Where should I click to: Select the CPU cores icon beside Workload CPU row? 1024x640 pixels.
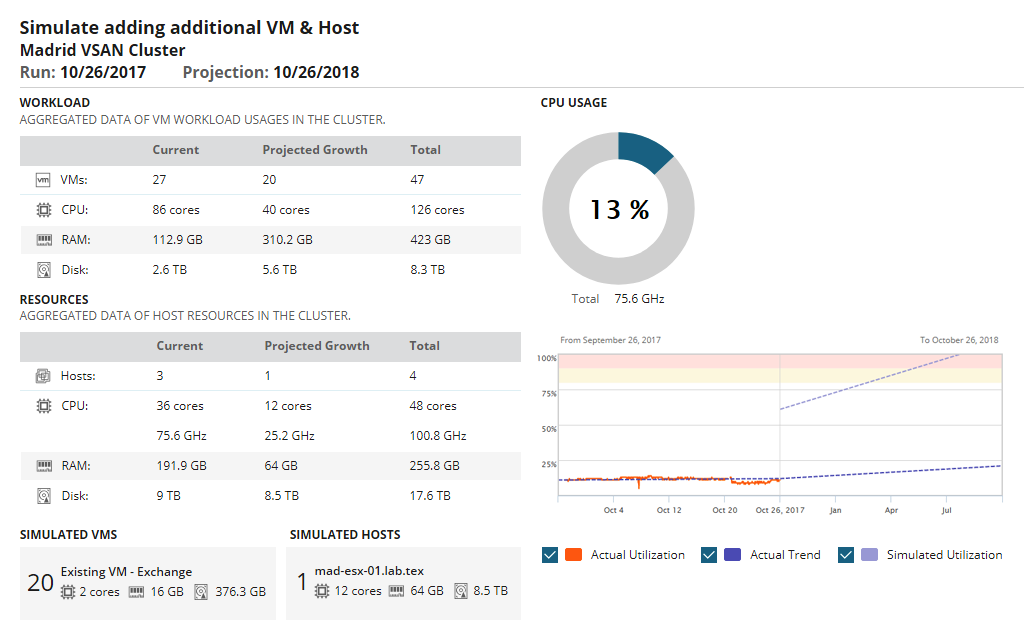click(x=42, y=210)
